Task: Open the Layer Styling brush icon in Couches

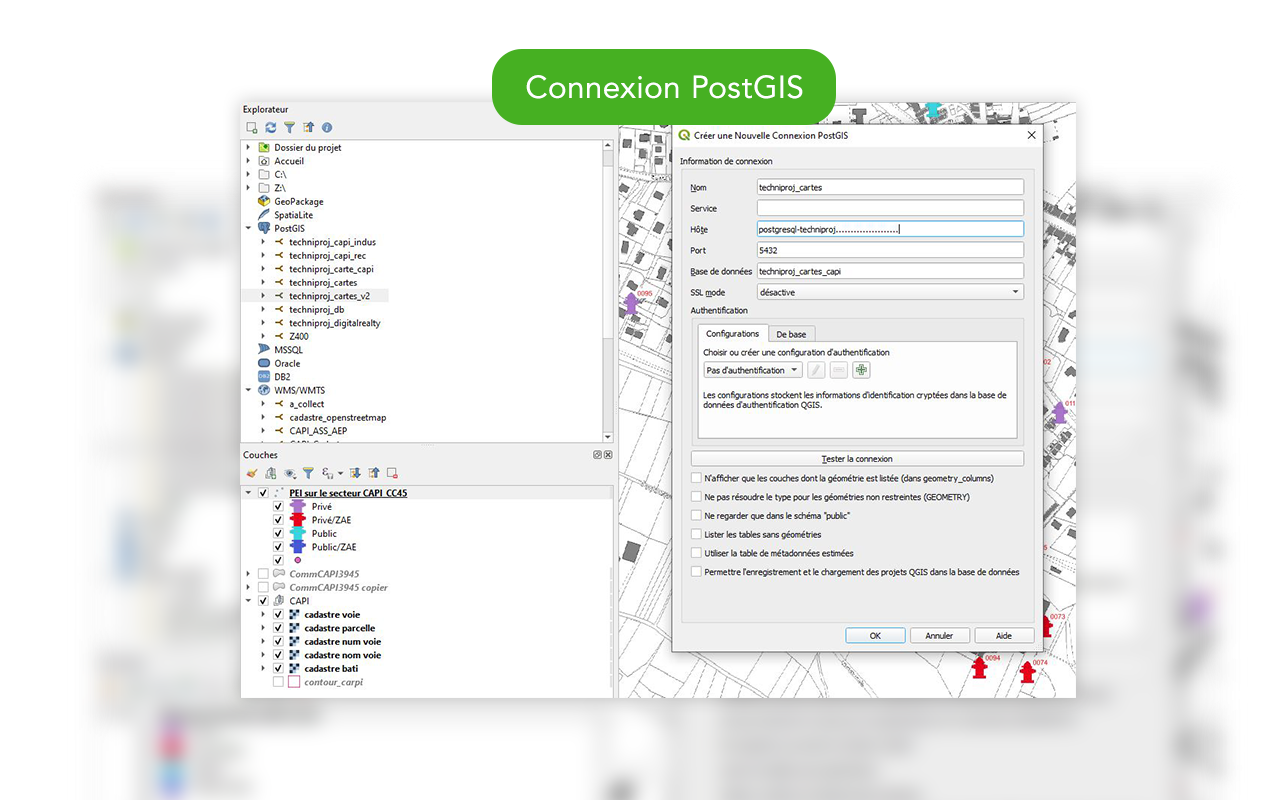Action: 252,473
